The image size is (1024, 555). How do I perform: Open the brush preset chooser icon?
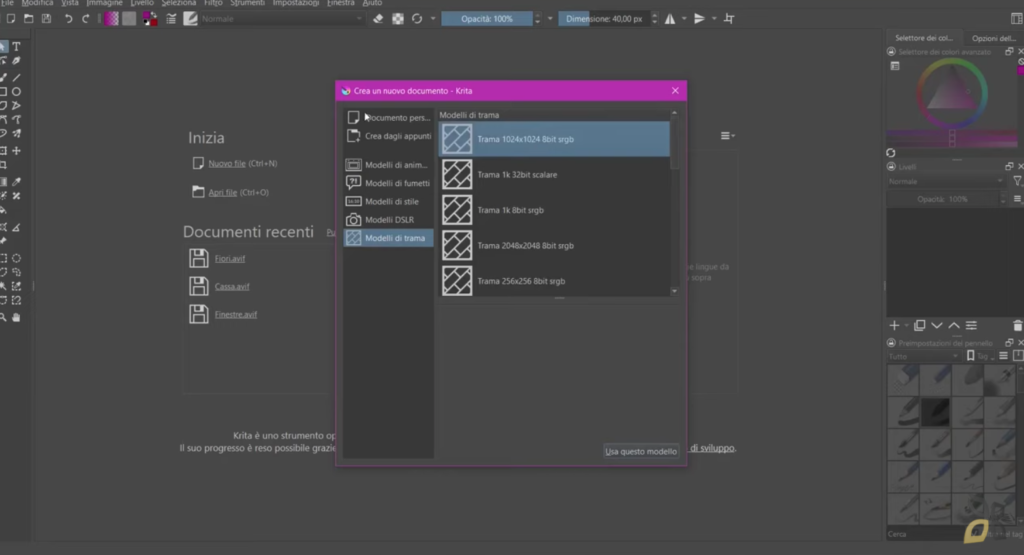[190, 19]
